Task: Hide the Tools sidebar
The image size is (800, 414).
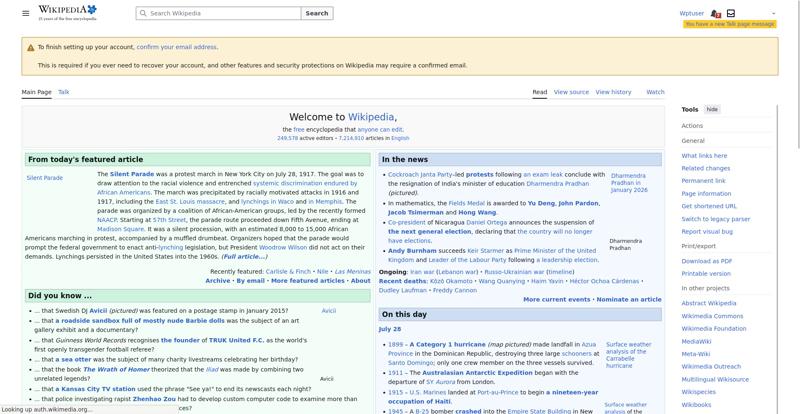Action: tap(712, 109)
